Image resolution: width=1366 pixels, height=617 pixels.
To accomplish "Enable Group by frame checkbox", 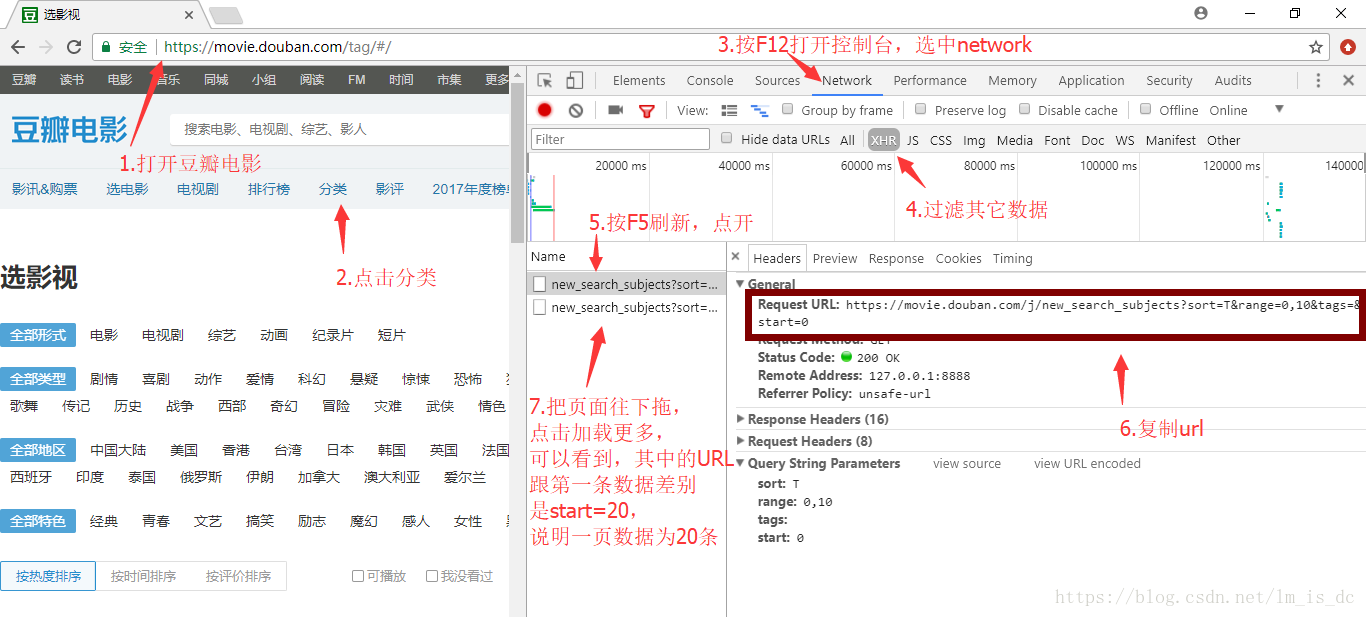I will pos(788,109).
